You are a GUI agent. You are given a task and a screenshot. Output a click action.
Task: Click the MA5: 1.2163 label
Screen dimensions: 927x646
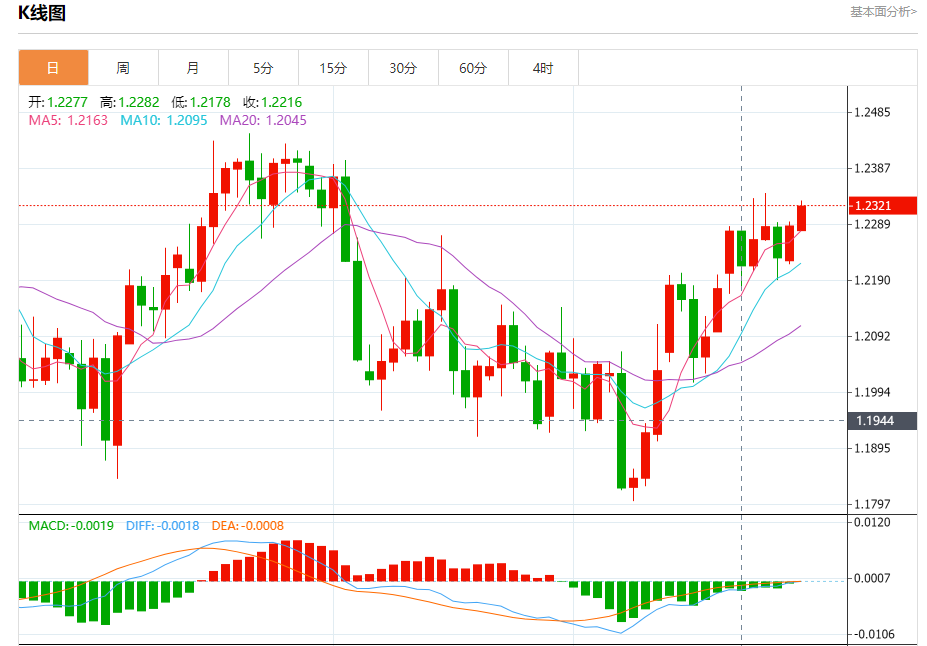point(68,121)
